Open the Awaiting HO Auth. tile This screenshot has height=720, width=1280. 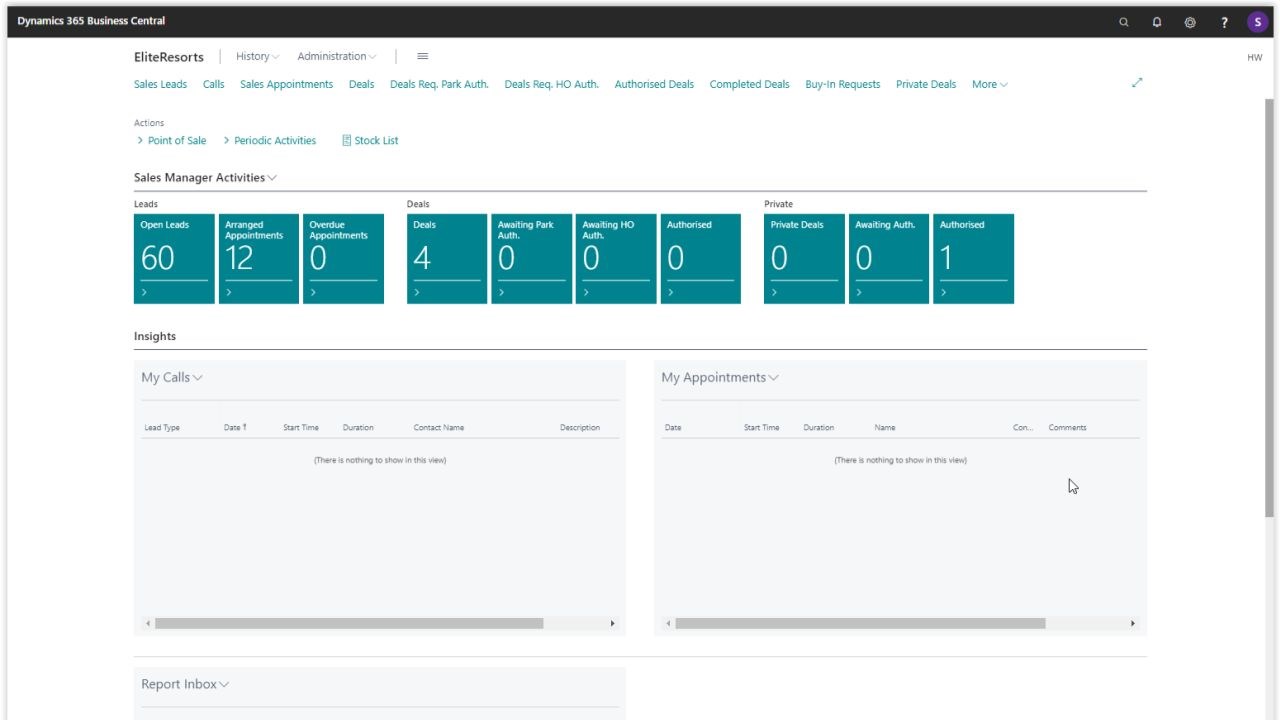(x=616, y=259)
